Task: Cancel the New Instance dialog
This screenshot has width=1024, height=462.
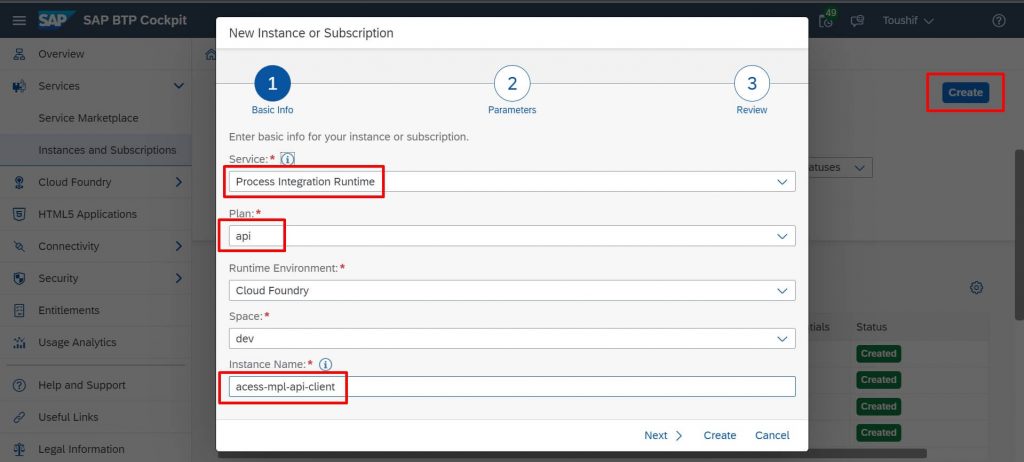Action: [772, 435]
